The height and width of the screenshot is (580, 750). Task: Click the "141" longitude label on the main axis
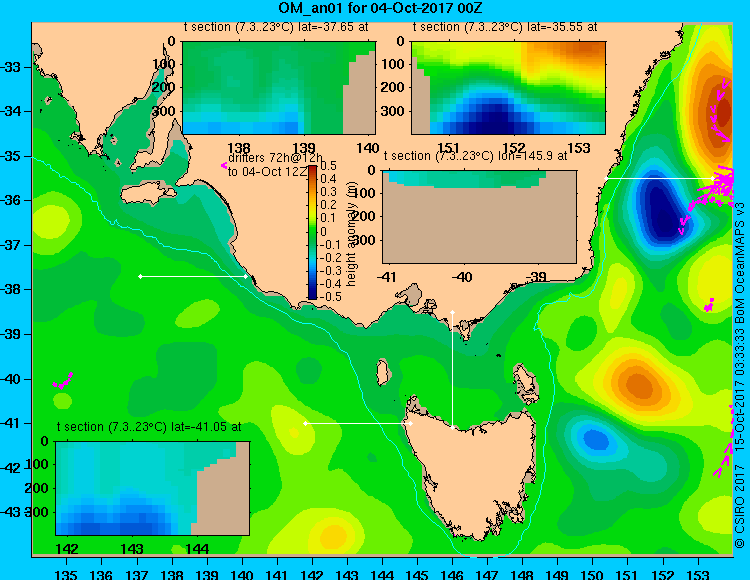[277, 574]
